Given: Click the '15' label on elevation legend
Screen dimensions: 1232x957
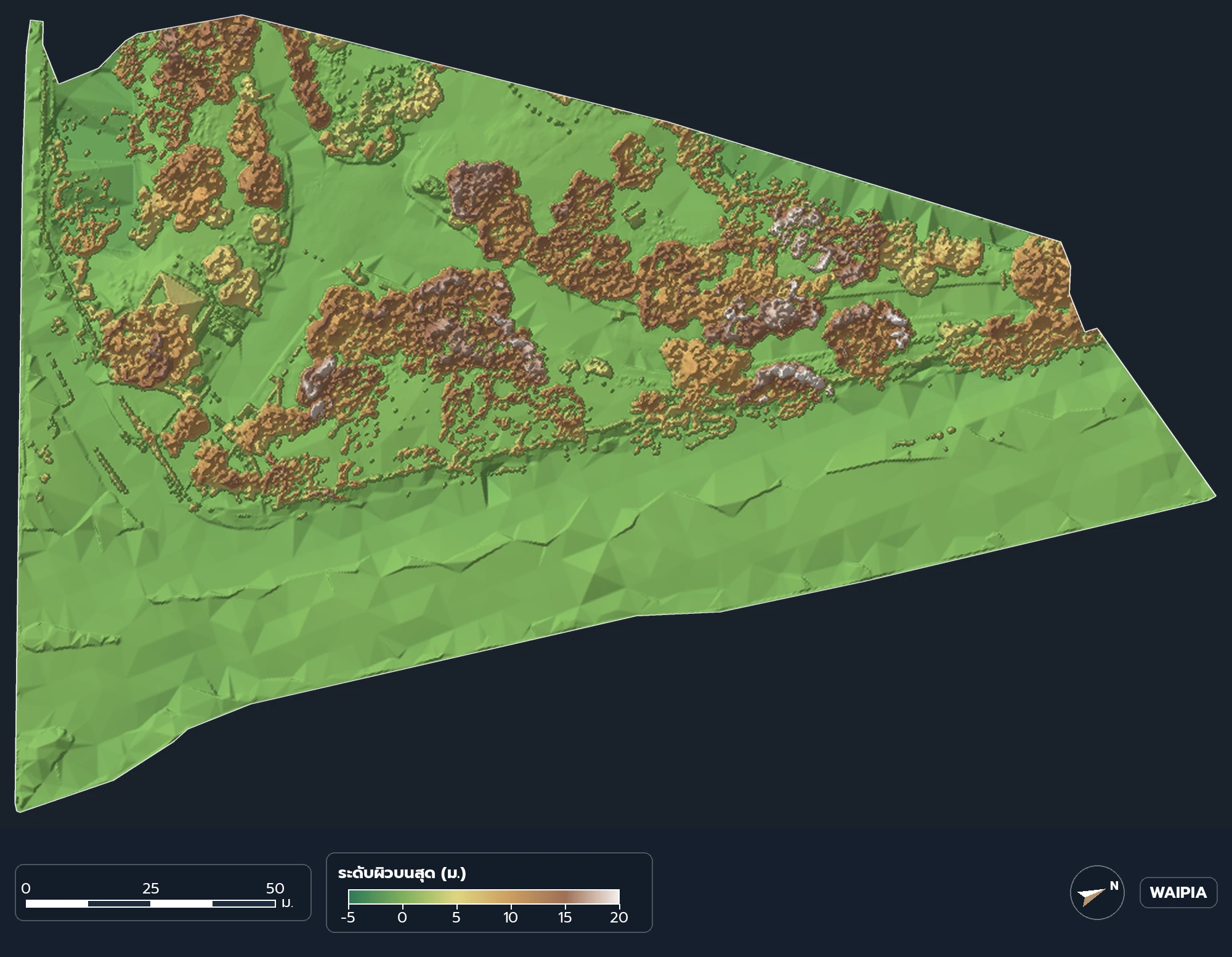Looking at the screenshot, I should [564, 918].
